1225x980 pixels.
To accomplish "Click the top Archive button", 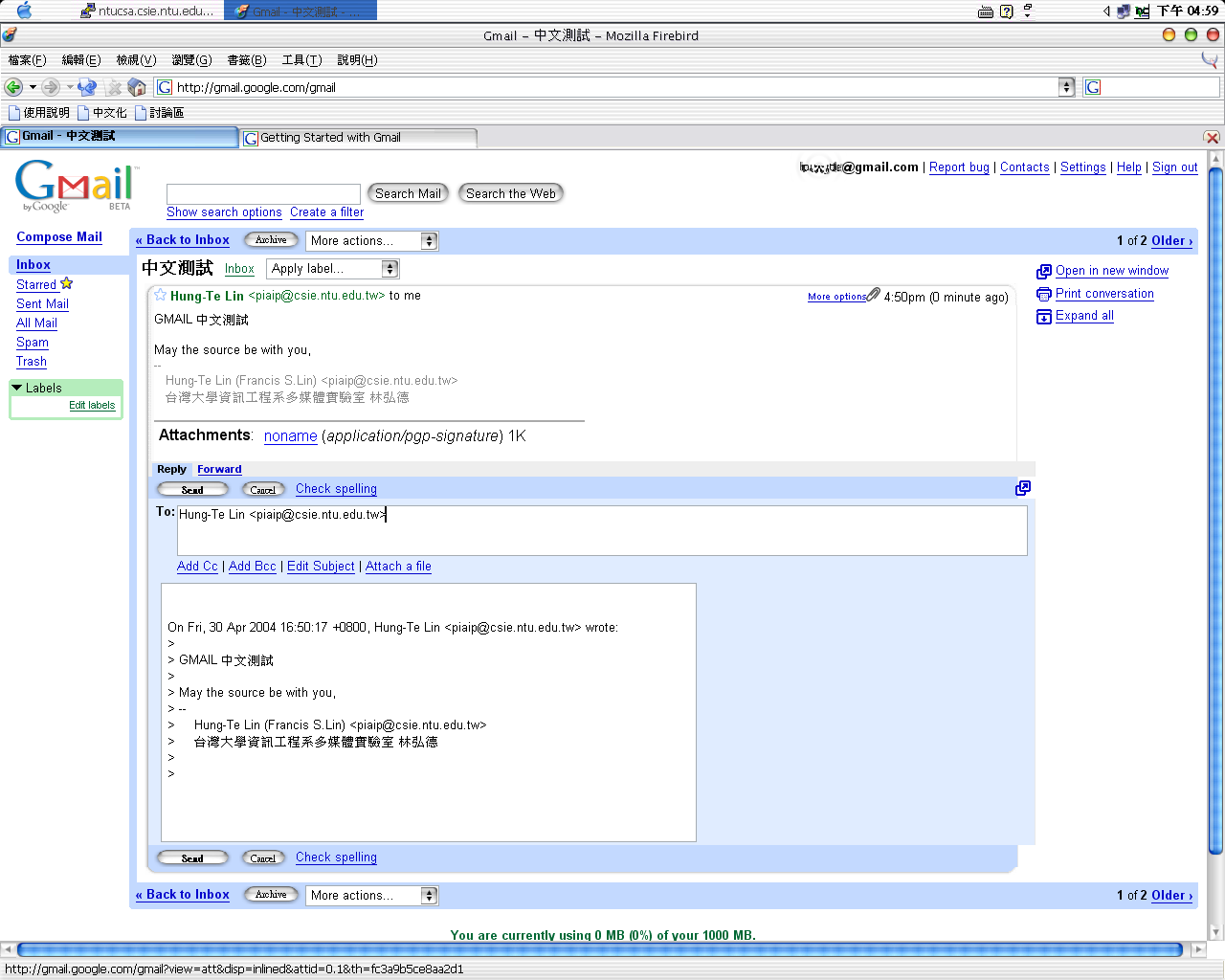I will click(271, 240).
